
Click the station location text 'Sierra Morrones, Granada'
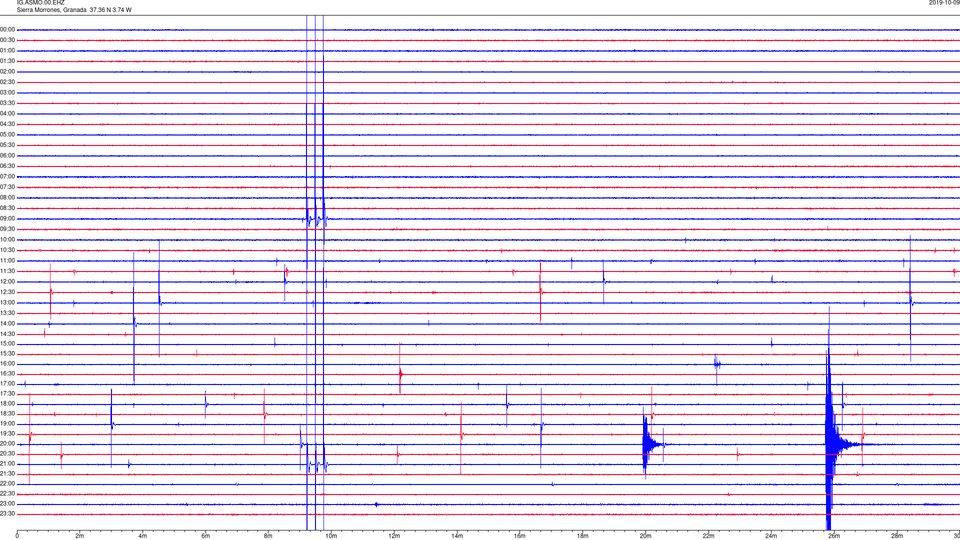(x=51, y=10)
